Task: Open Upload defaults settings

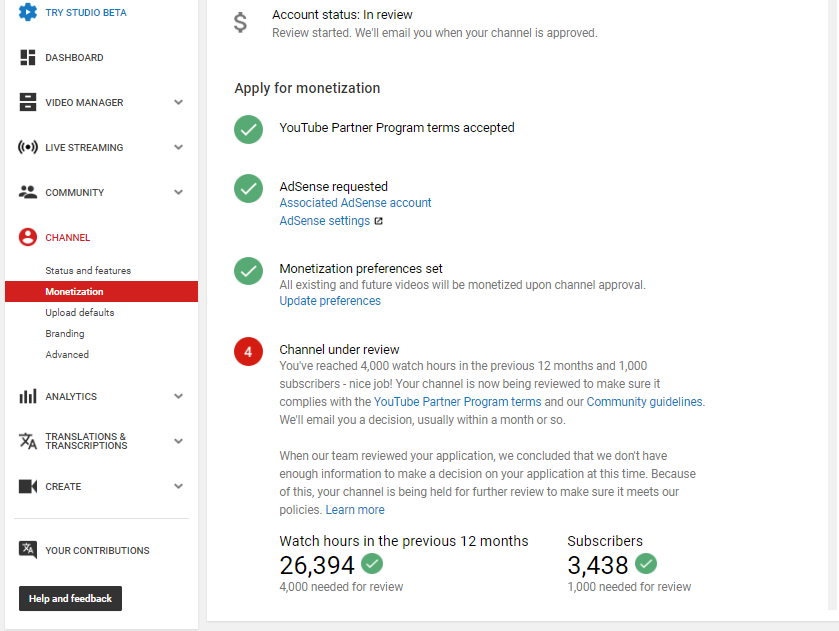Action: (x=80, y=313)
